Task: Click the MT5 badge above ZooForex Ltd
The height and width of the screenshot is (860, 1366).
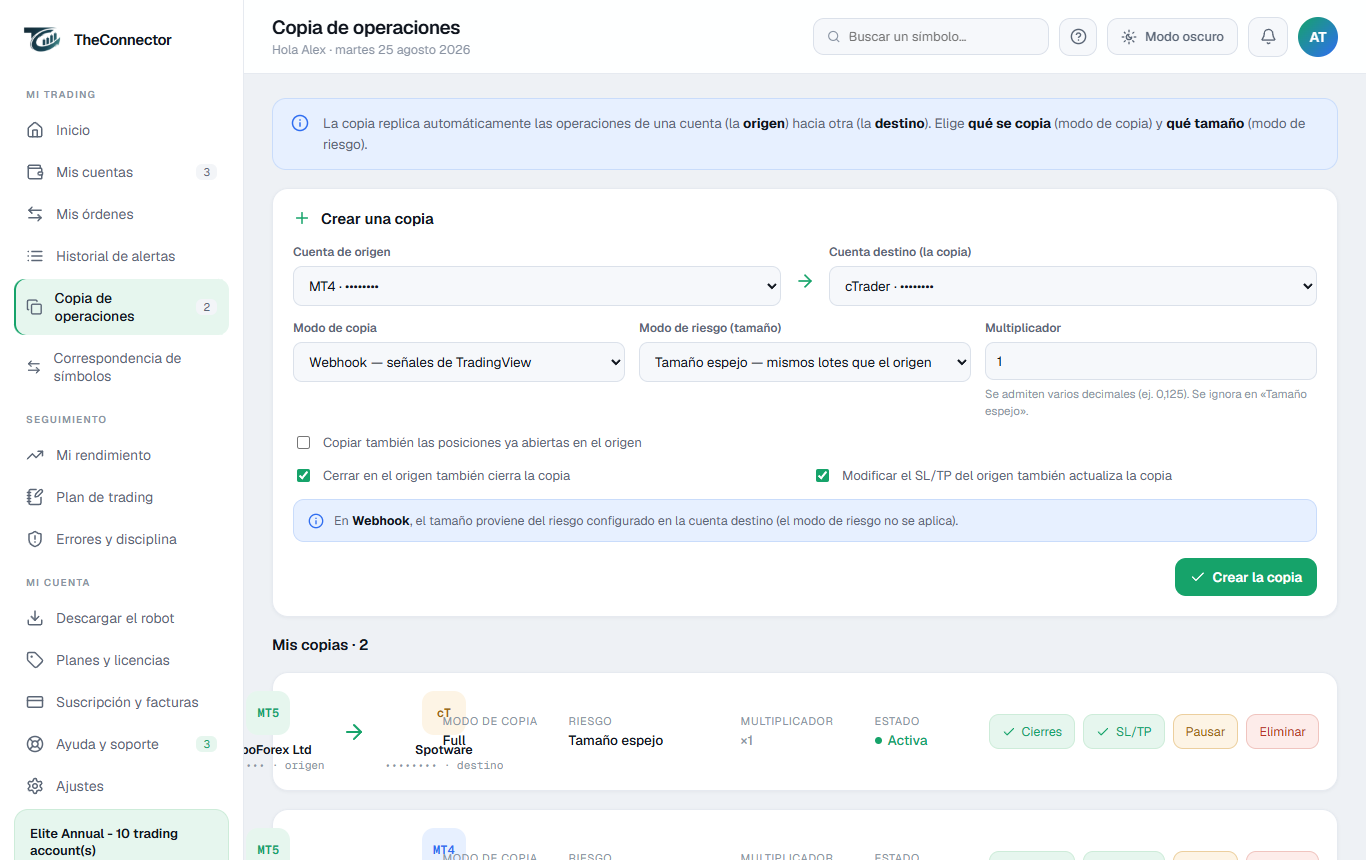Action: coord(267,713)
